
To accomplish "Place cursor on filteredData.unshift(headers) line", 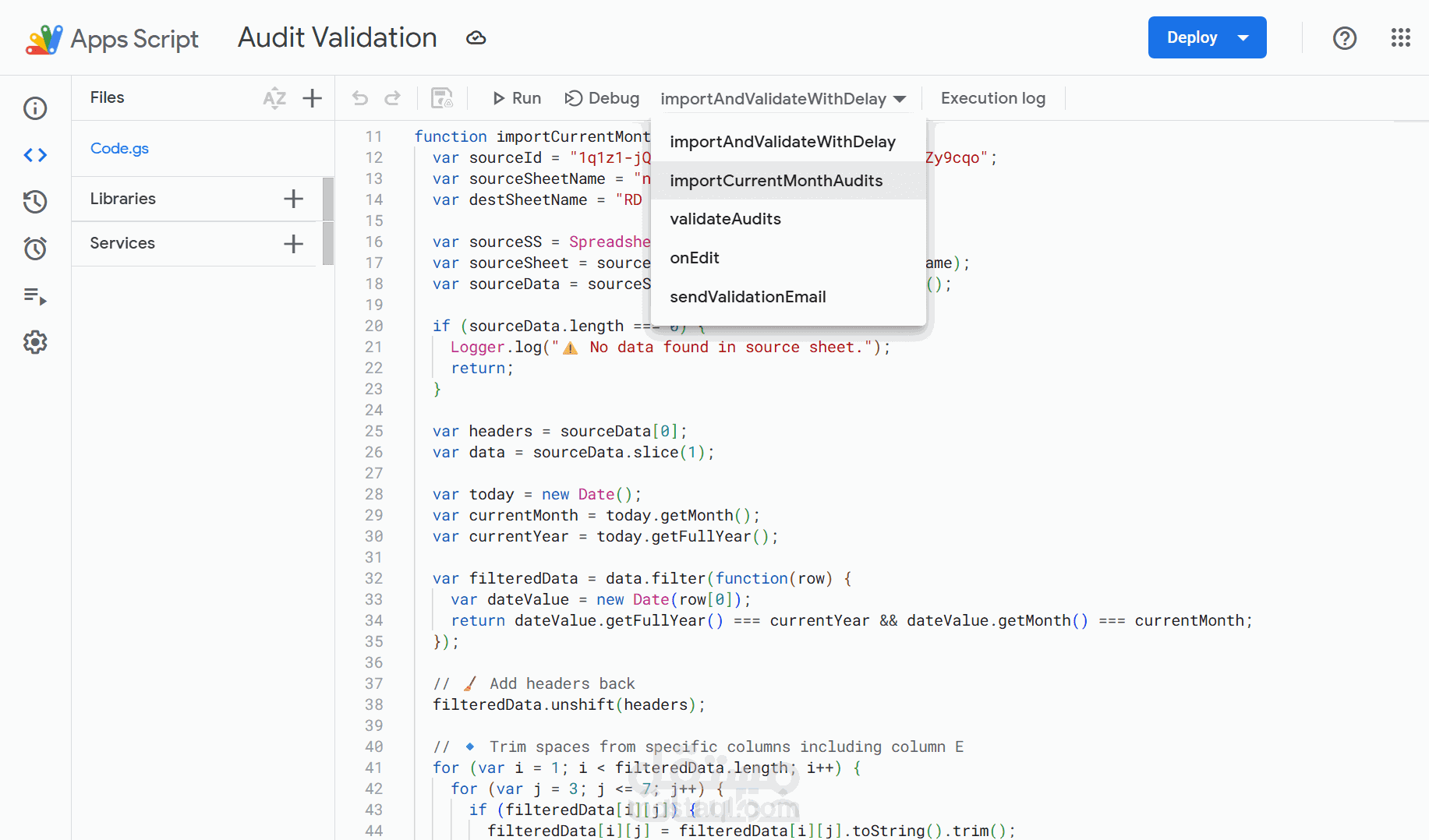I will [x=569, y=704].
